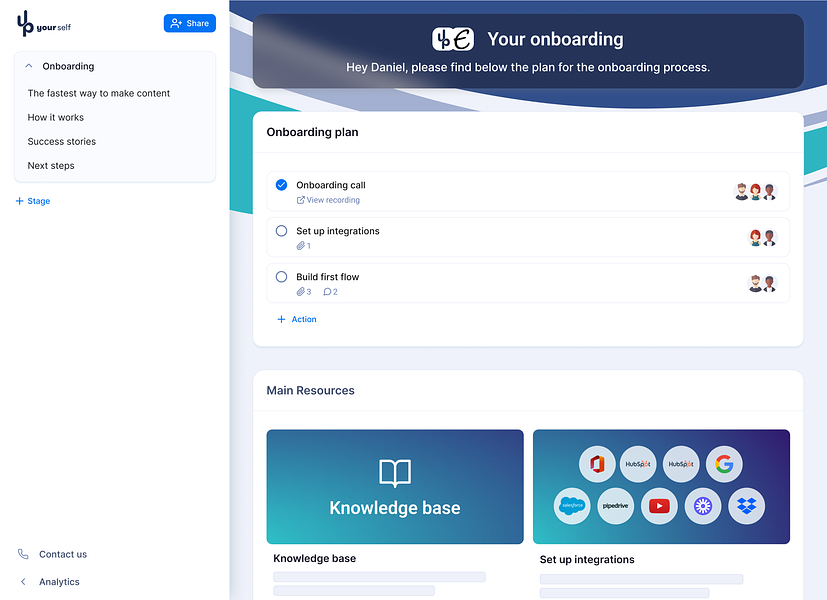Open the View recording link
Screen dimensions: 827x600
328,200
